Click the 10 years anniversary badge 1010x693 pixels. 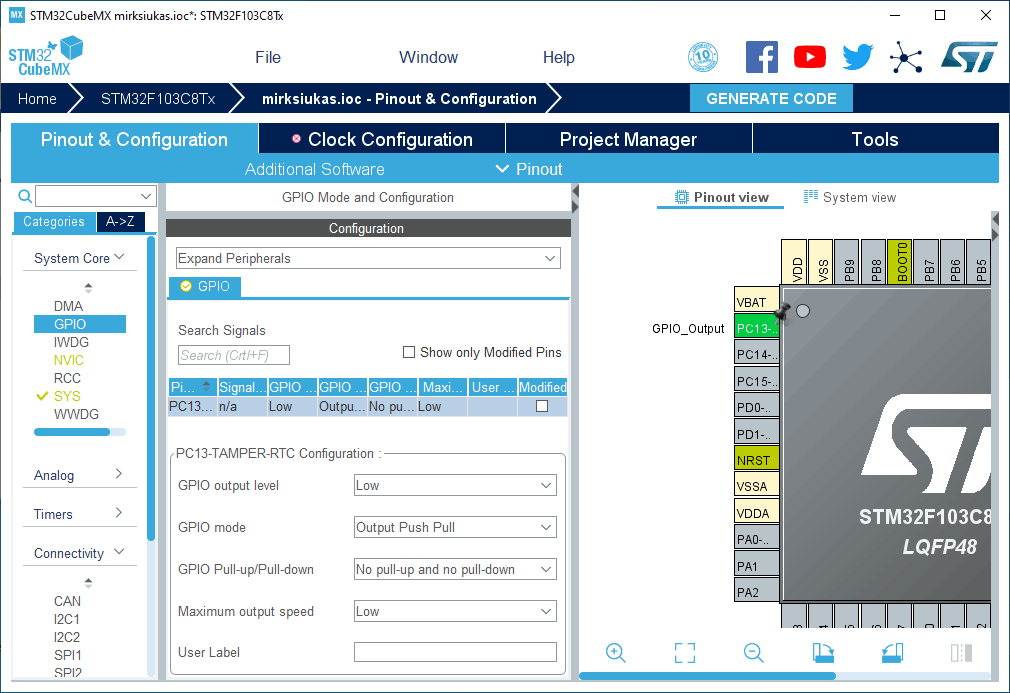(703, 57)
